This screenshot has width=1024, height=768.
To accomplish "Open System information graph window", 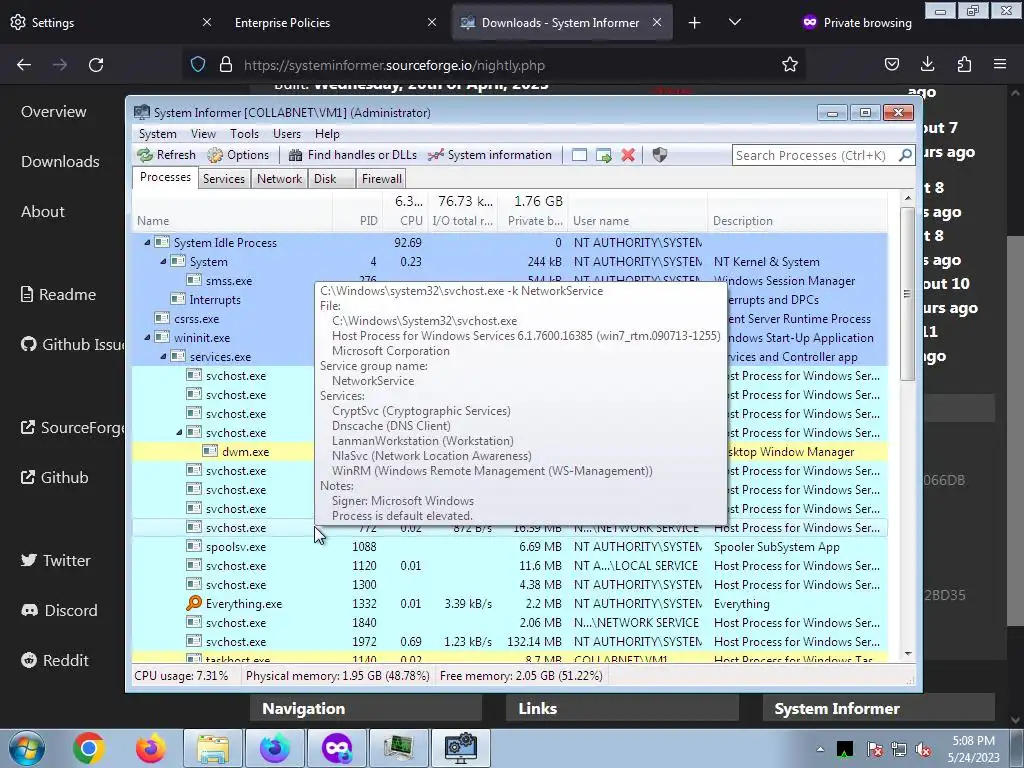I will [490, 155].
